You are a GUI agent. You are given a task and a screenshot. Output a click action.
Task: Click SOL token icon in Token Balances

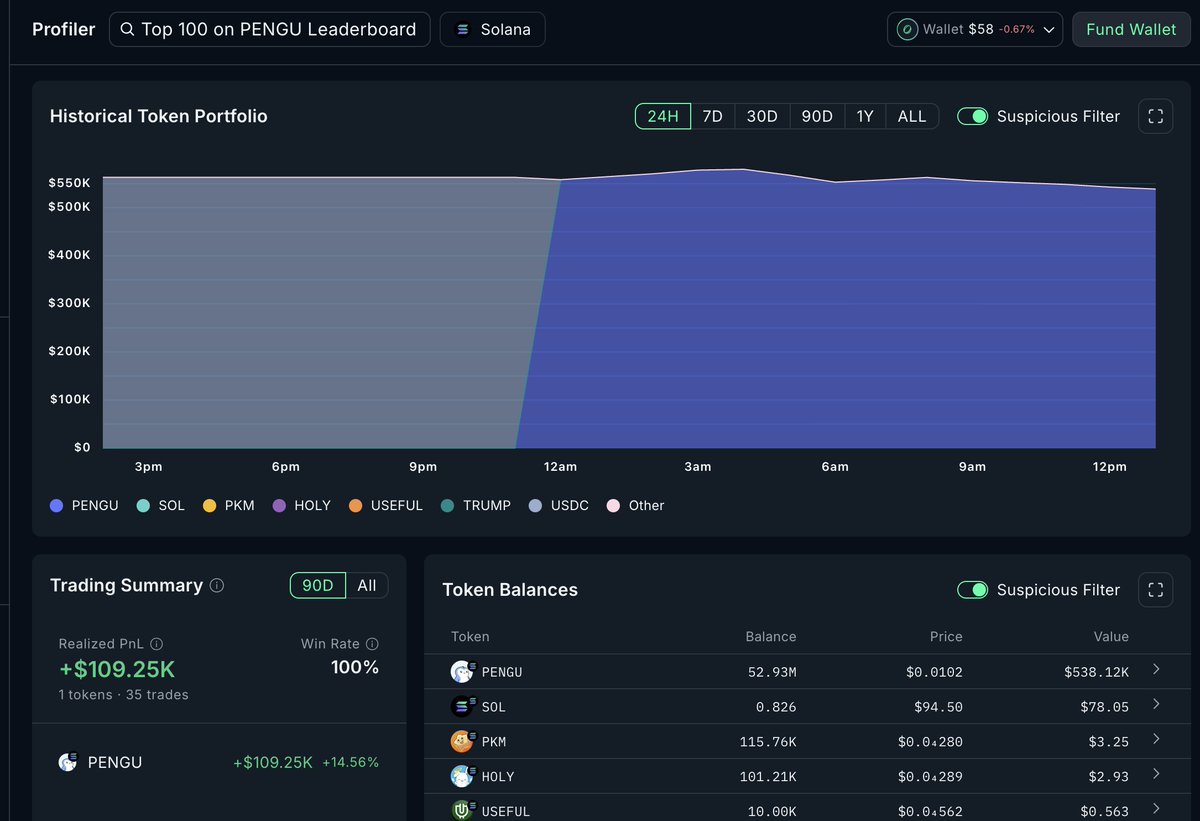pyautogui.click(x=461, y=707)
